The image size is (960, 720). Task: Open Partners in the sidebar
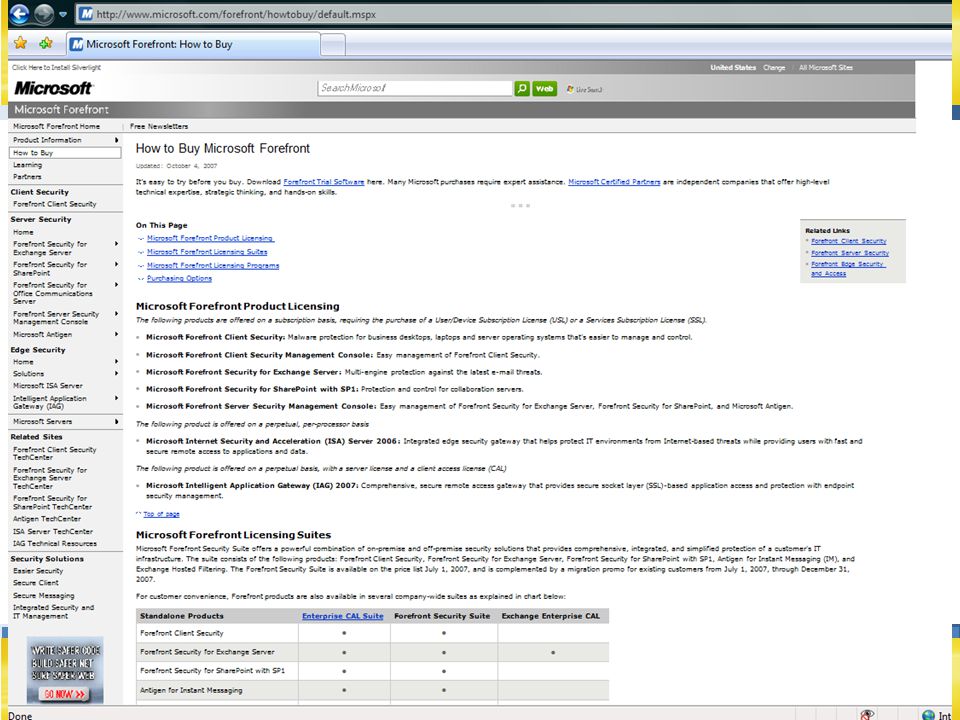point(28,177)
